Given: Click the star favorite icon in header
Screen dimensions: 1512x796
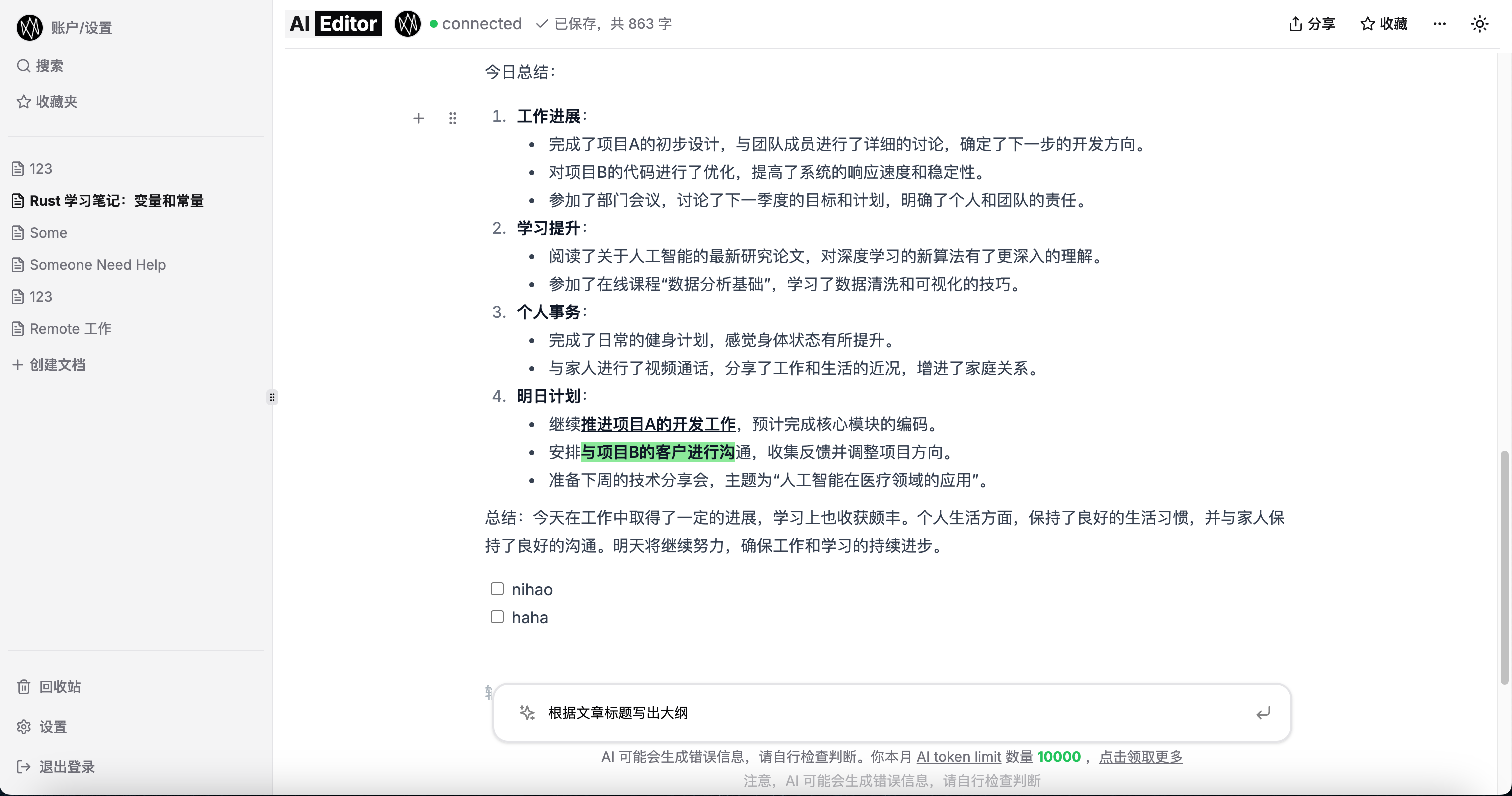Looking at the screenshot, I should (x=1367, y=24).
